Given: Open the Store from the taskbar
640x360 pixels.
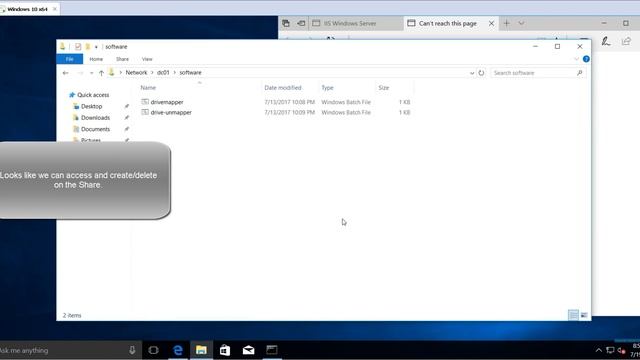Looking at the screenshot, I should coord(224,350).
